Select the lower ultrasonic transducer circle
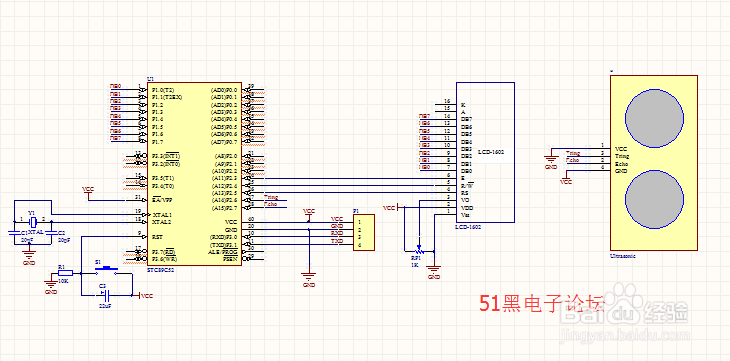The image size is (730, 361). click(654, 199)
